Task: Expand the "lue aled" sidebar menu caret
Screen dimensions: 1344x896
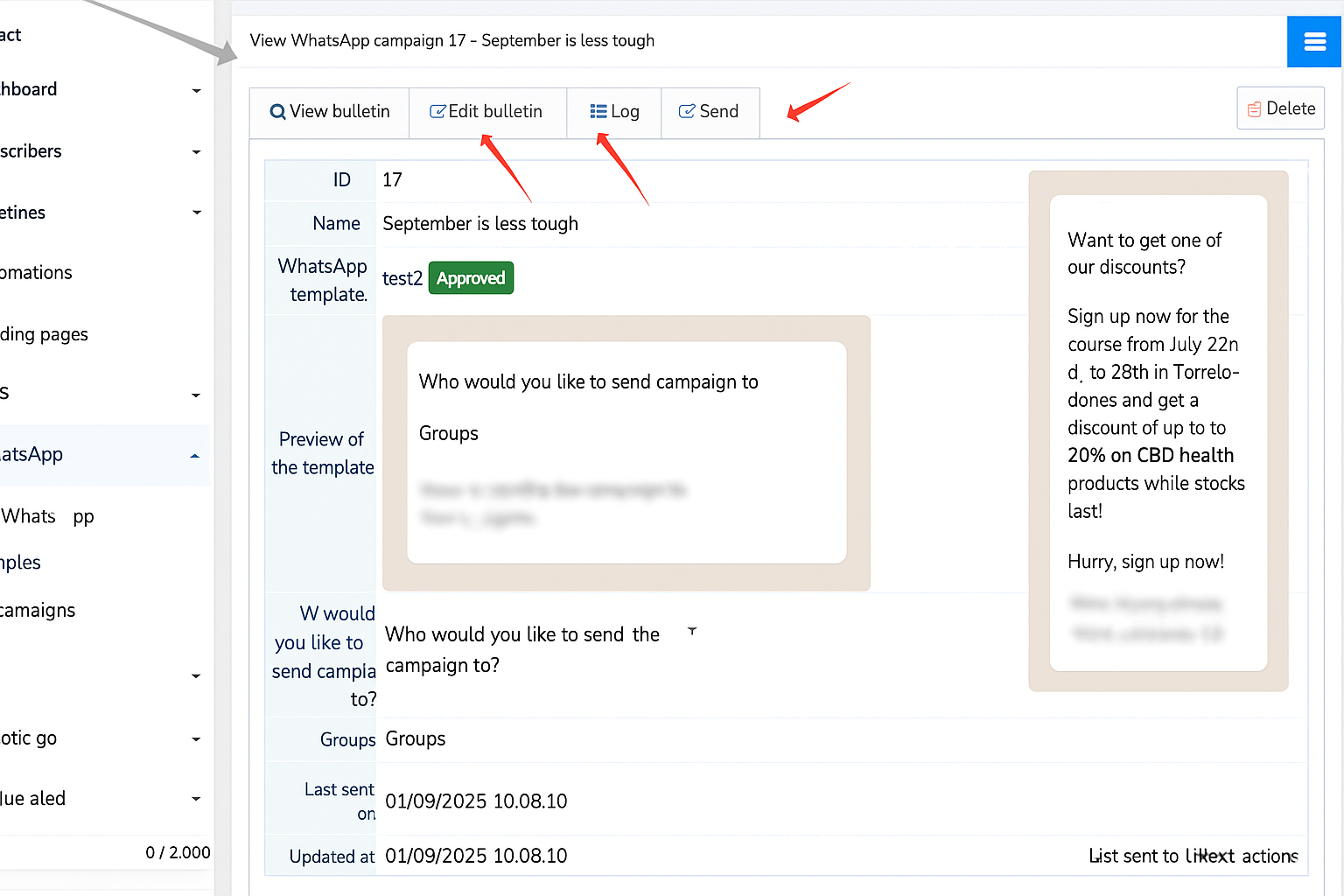Action: click(x=196, y=799)
